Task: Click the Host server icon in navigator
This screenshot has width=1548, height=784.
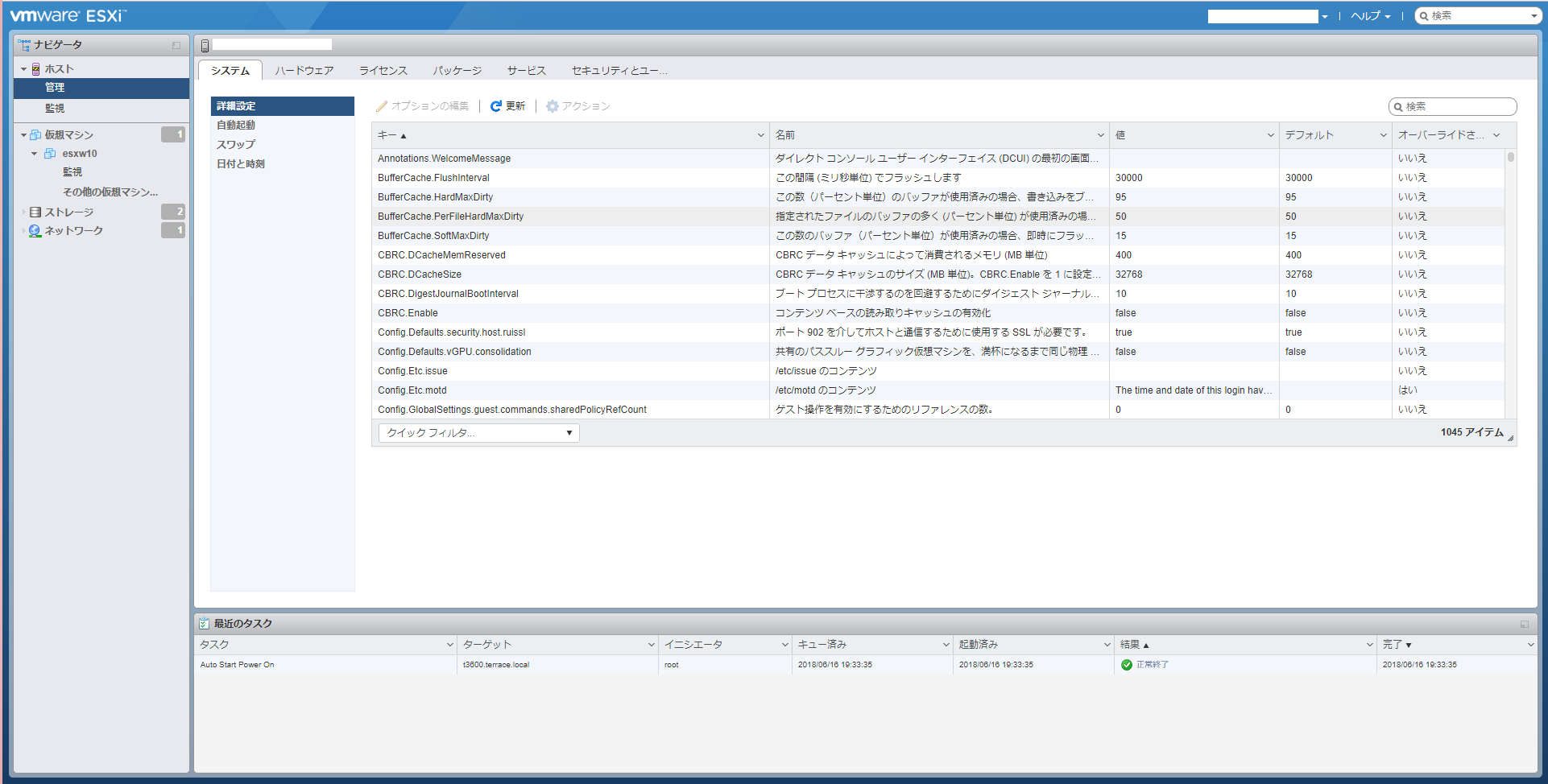Action: click(x=36, y=69)
